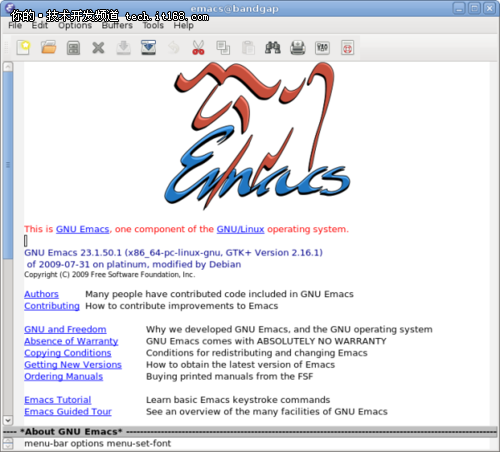Viewport: 500px width, 452px height.
Task: Open the Contributing link
Action: (x=52, y=306)
